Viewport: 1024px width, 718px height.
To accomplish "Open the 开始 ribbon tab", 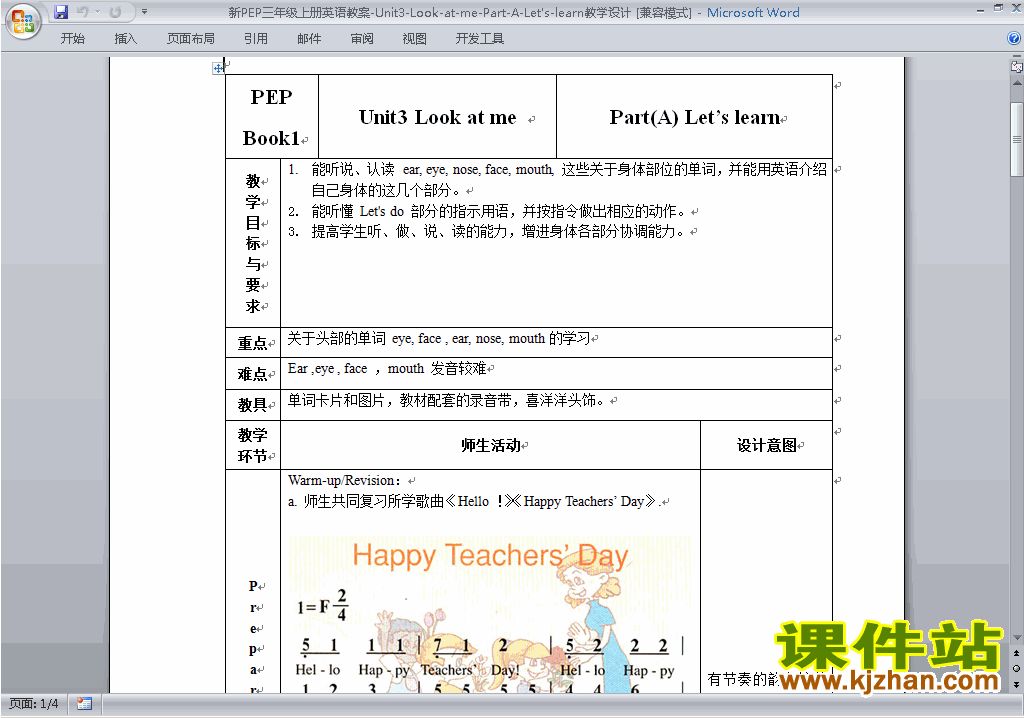I will 72,39.
